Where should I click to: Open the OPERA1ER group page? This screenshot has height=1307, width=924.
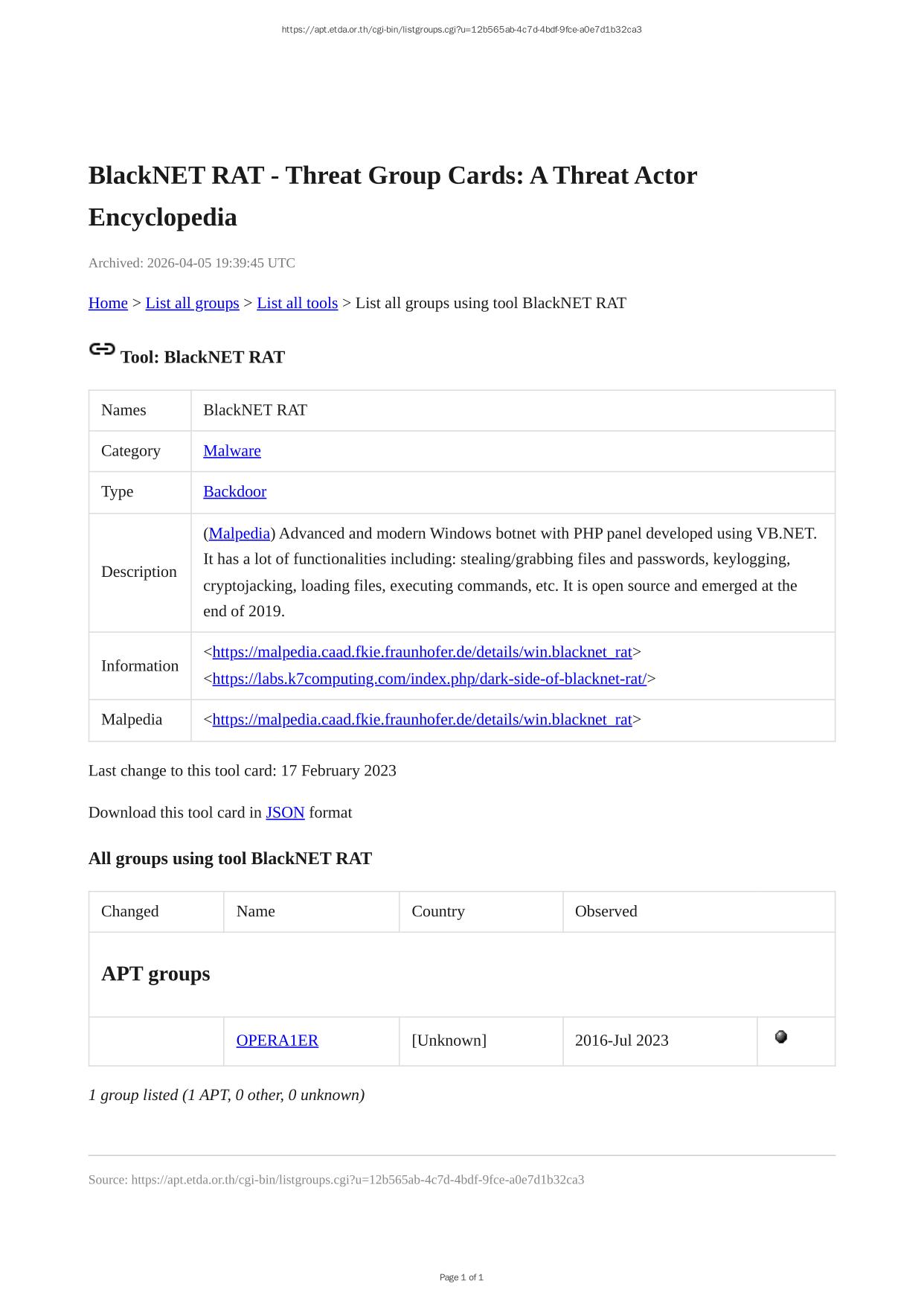click(277, 1041)
